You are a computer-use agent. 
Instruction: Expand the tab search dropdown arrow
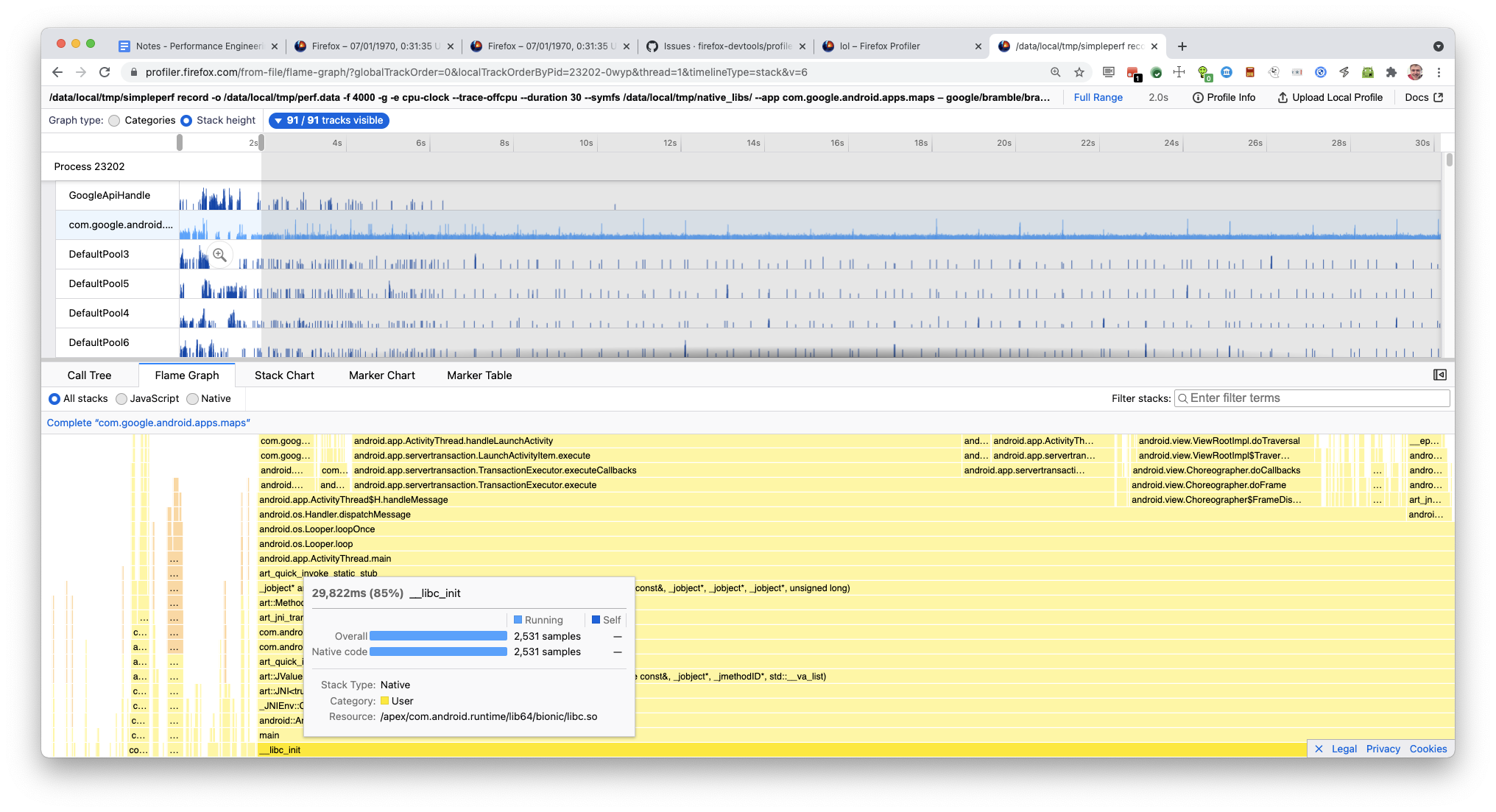click(x=1438, y=46)
